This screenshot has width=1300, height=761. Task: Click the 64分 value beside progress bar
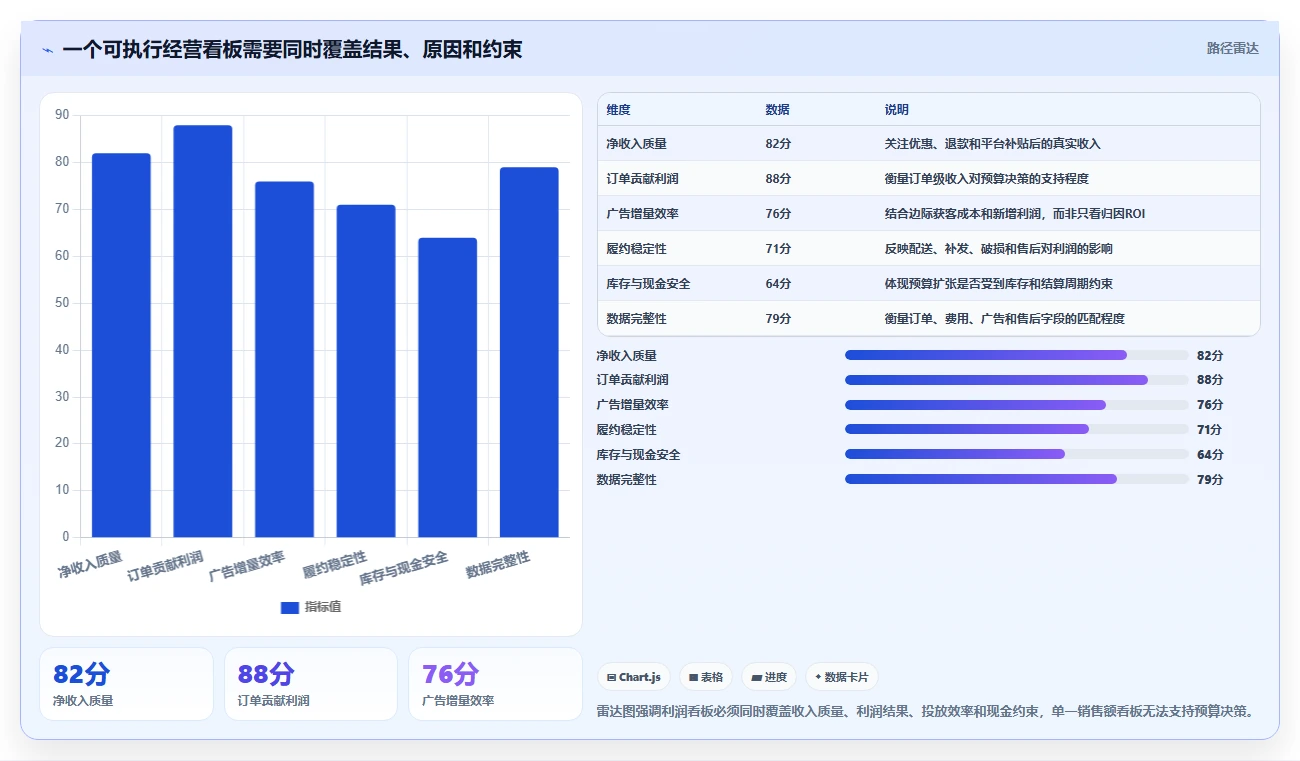pos(1210,455)
